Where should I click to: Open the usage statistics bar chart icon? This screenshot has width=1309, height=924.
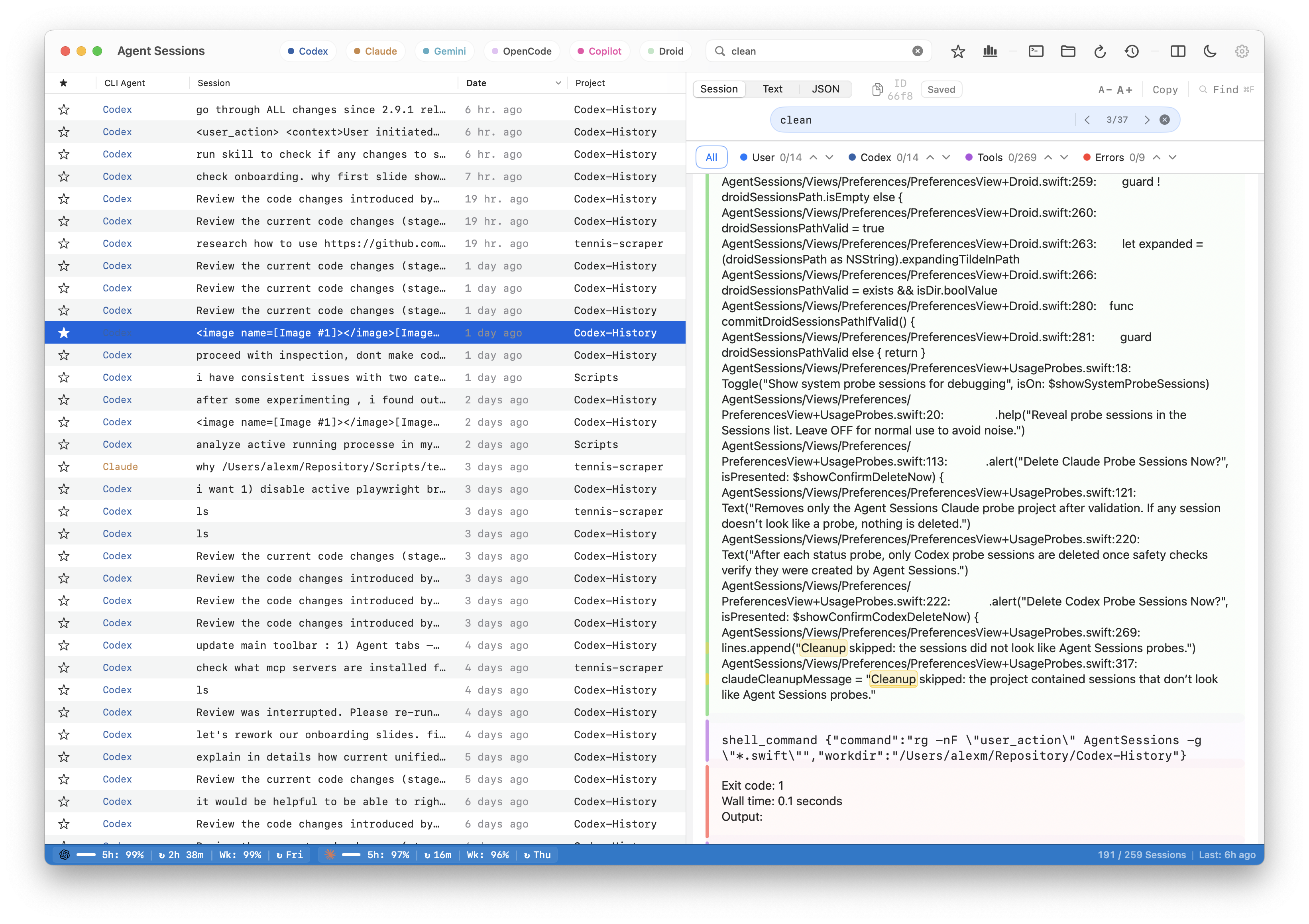tap(990, 51)
